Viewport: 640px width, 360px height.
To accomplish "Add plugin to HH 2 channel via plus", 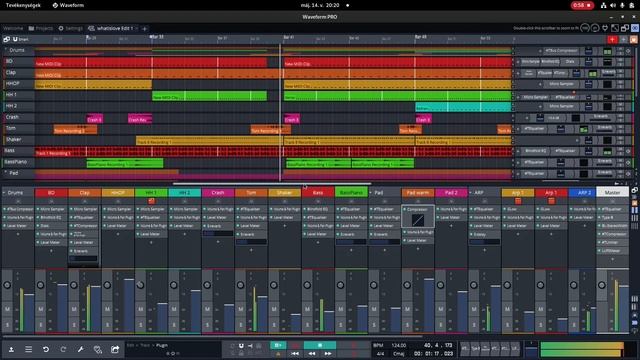I will click(184, 234).
